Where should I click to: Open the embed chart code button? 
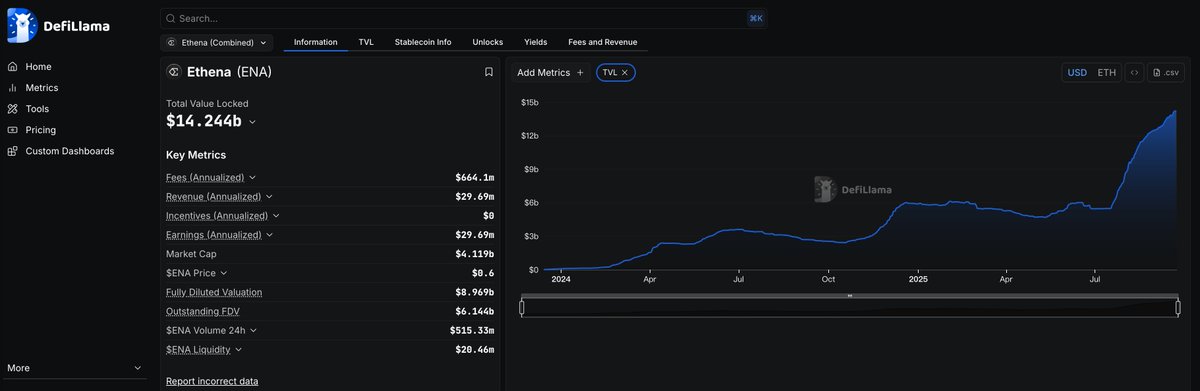point(1135,72)
